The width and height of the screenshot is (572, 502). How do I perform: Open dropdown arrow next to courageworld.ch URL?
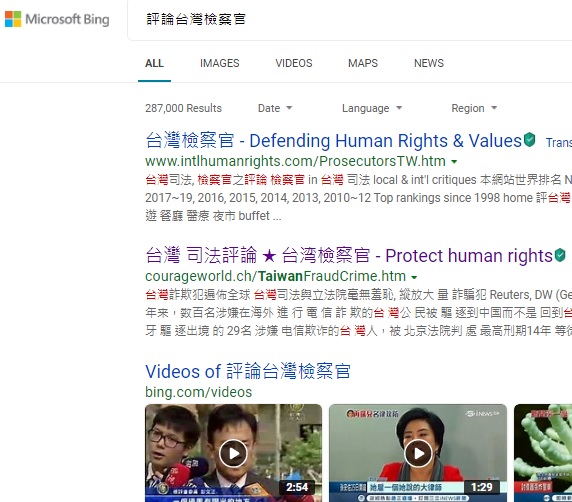pos(414,277)
